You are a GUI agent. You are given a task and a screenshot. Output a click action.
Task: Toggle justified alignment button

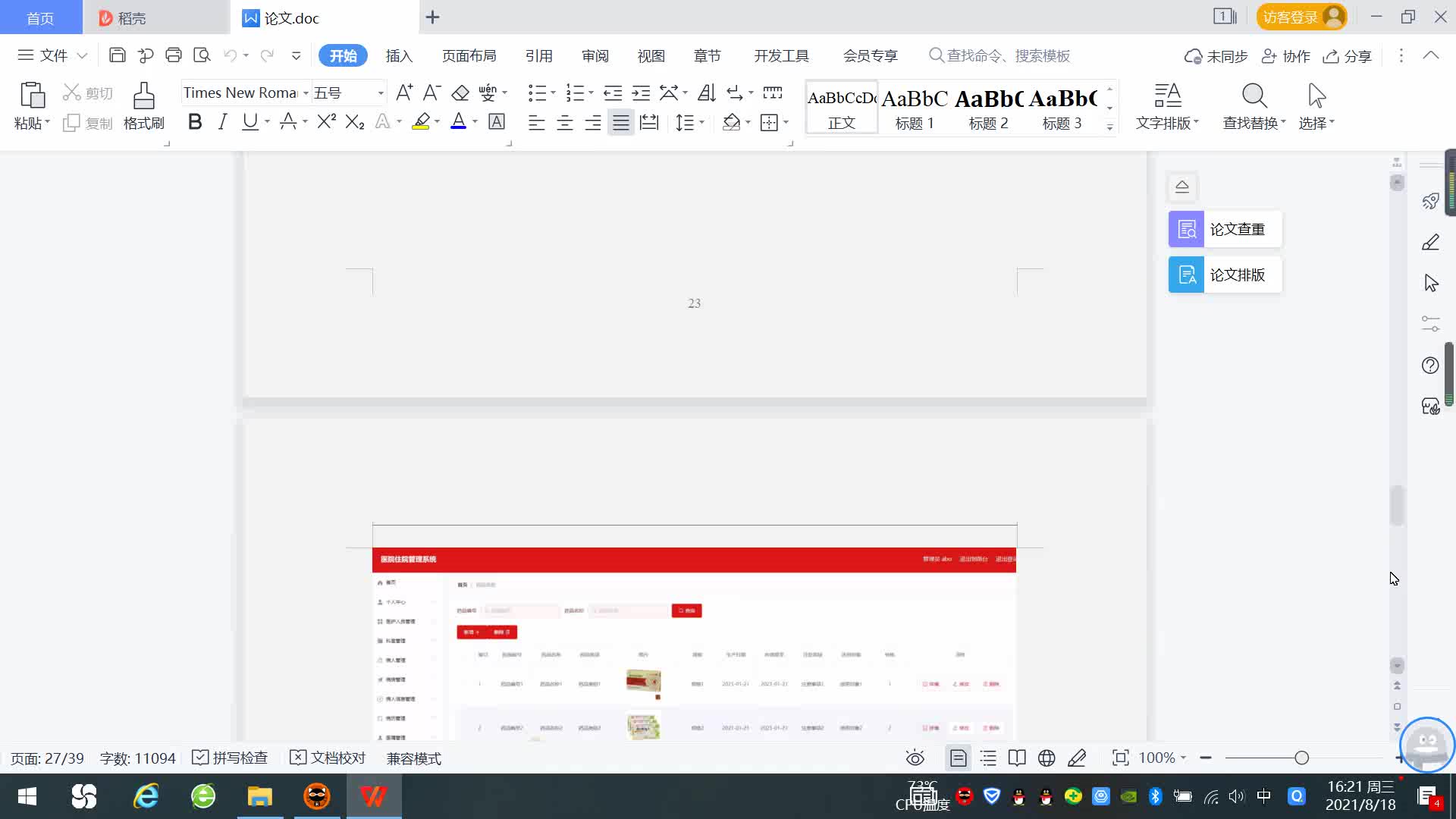click(621, 122)
